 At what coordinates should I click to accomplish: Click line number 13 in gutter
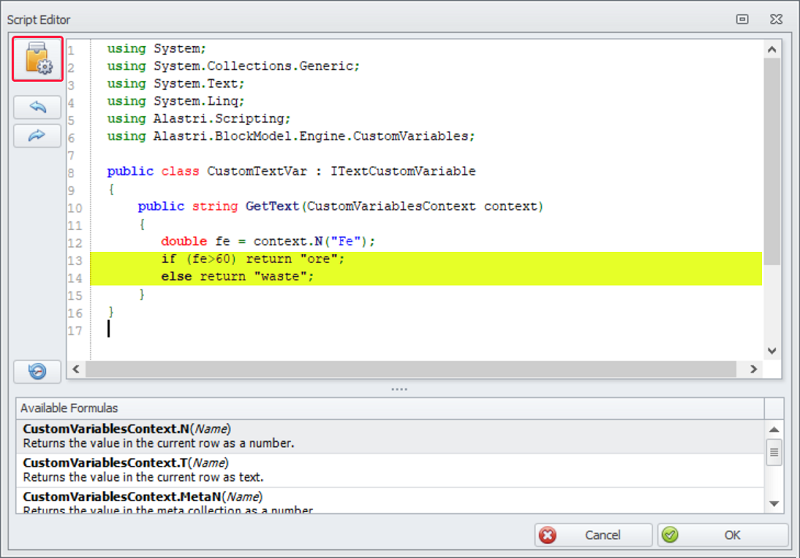pos(75,261)
